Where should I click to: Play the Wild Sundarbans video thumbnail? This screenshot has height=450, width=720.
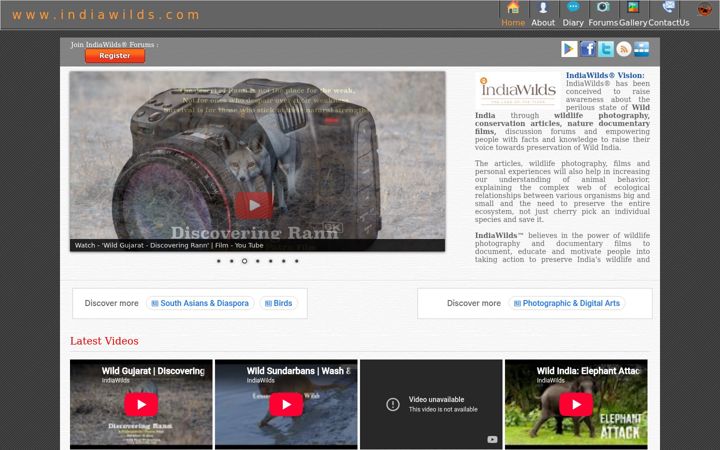(286, 405)
